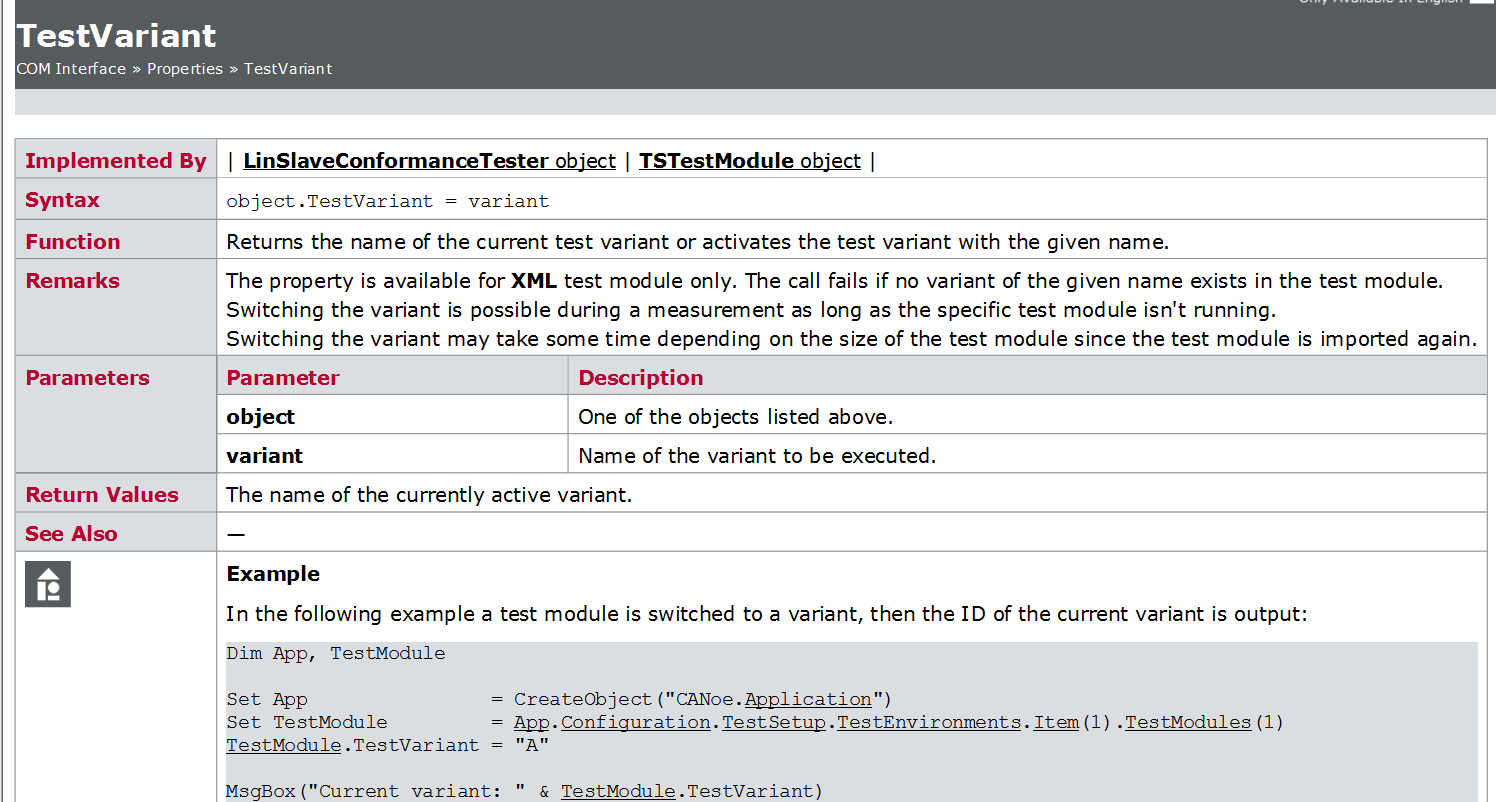Click the Configuration link in the code
This screenshot has height=802, width=1496.
point(636,722)
